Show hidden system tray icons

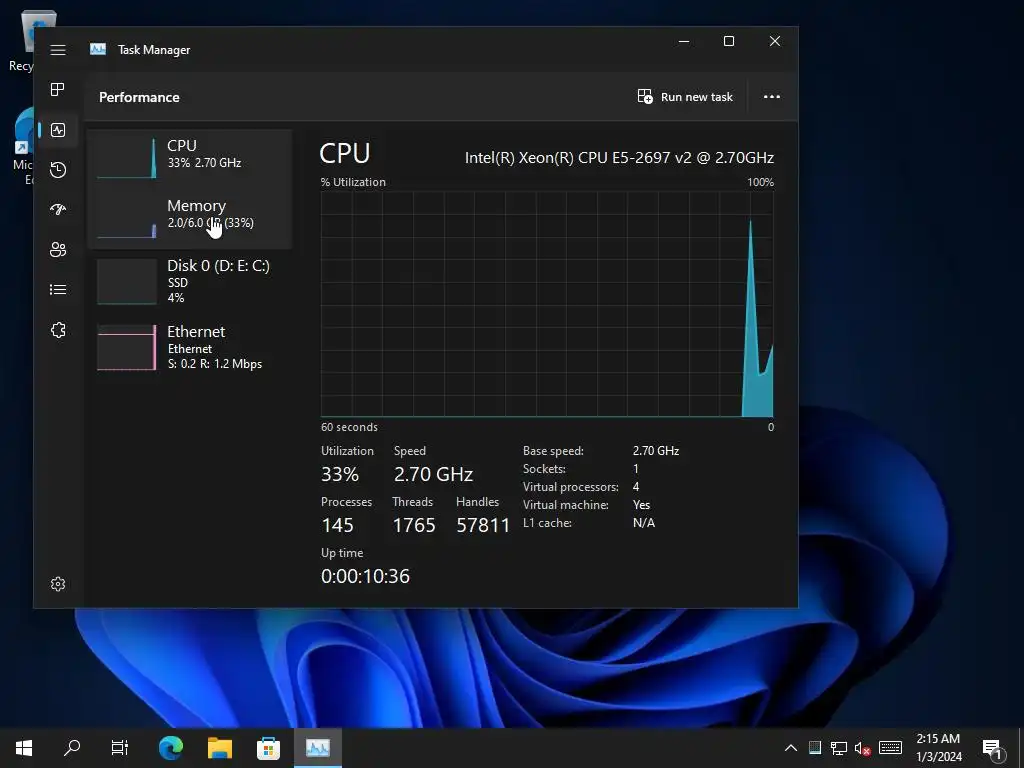coord(790,748)
